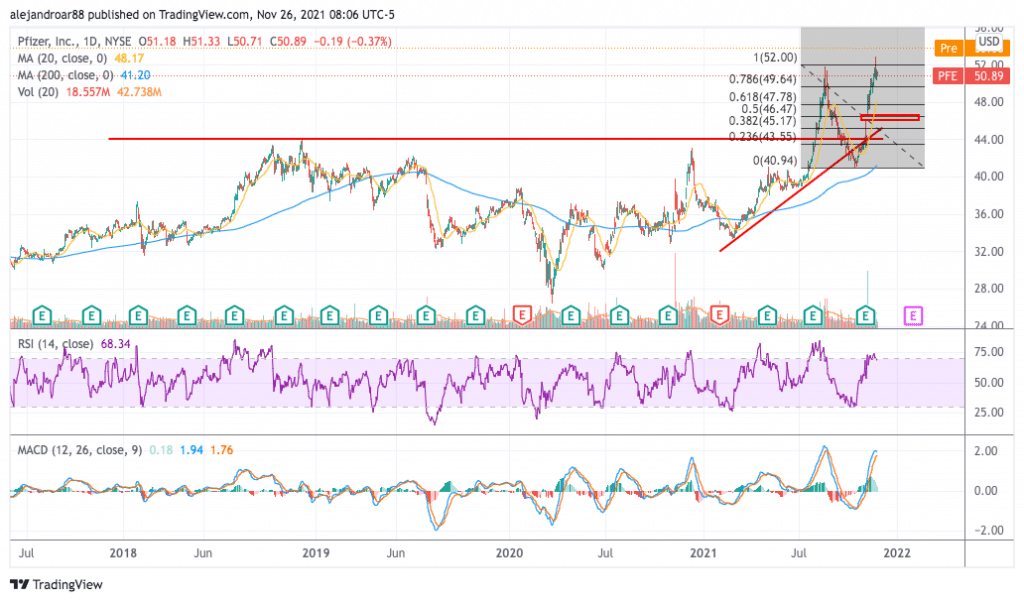Click the 1(52.00) Fibonacci level label
The height and width of the screenshot is (602, 1024).
pyautogui.click(x=775, y=57)
